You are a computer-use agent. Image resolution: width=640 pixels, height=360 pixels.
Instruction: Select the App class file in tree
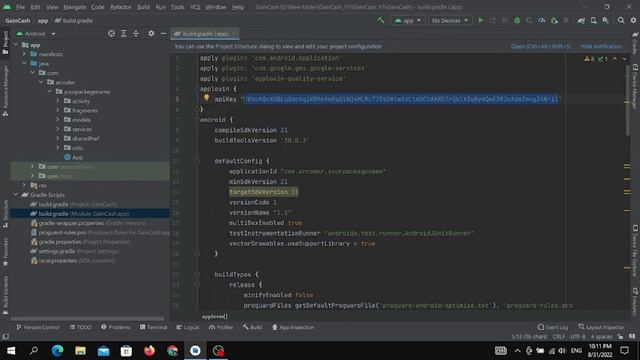tap(73, 157)
